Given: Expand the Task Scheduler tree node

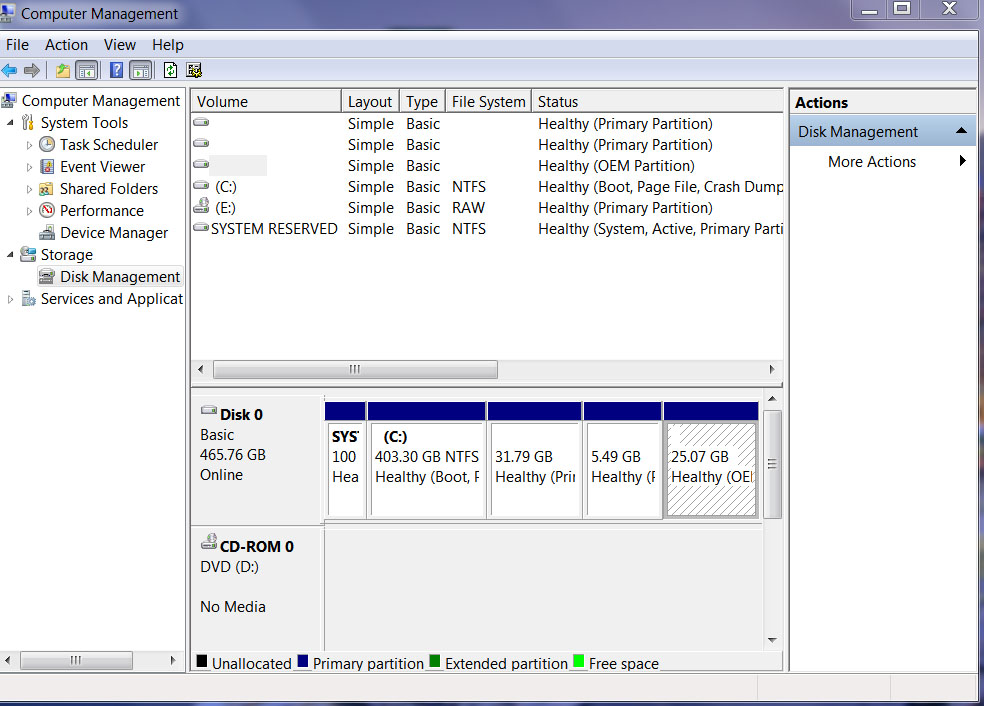Looking at the screenshot, I should click(30, 145).
